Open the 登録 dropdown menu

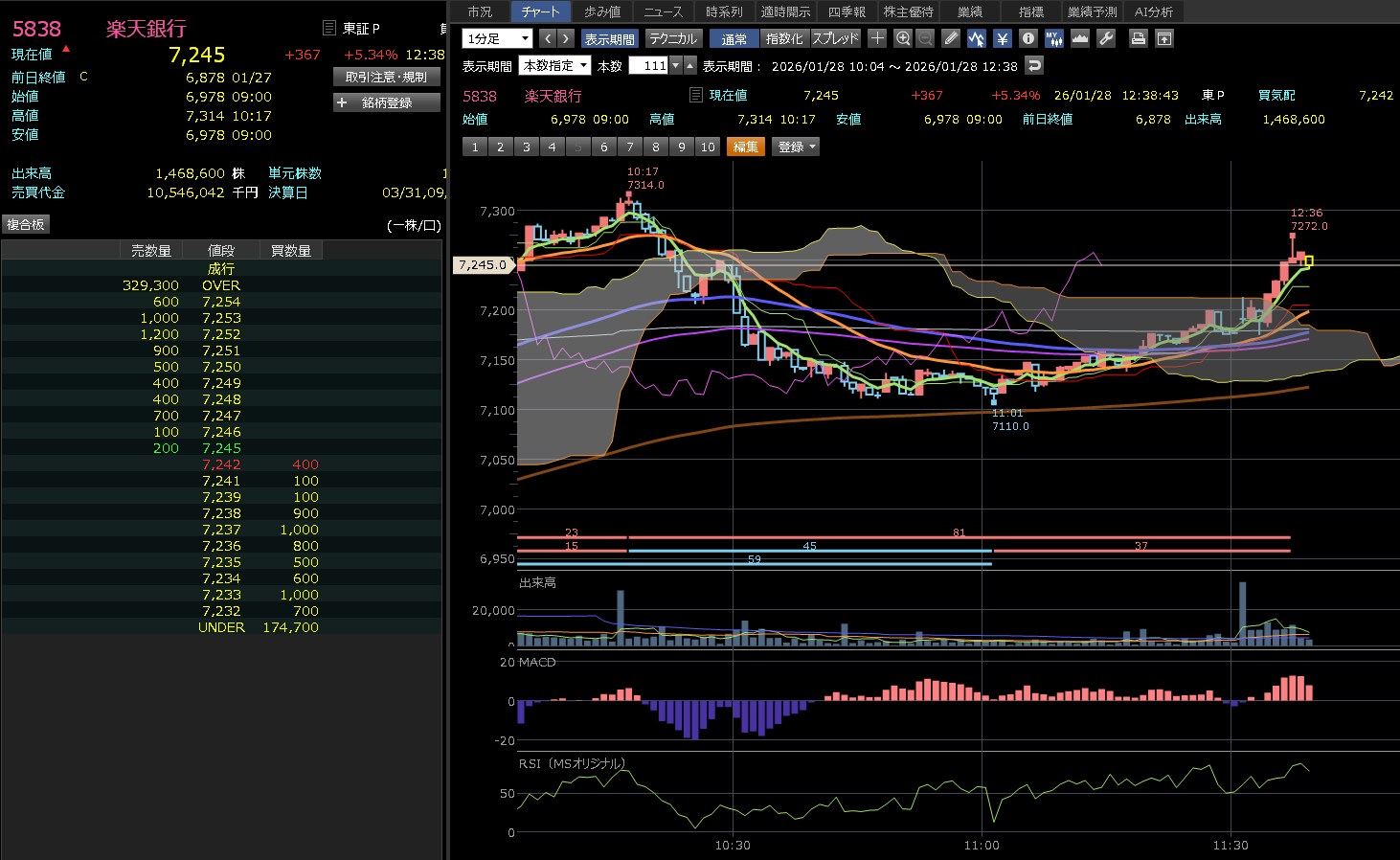(796, 147)
